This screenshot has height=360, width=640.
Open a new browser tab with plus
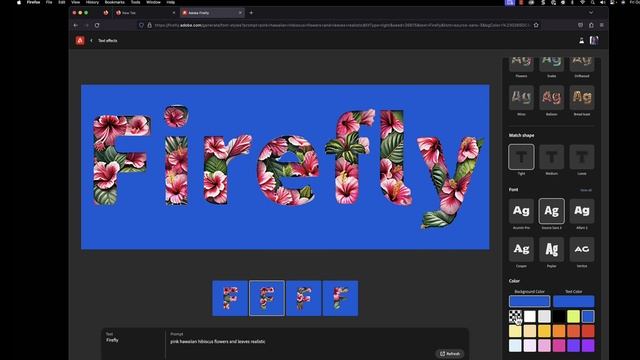pyautogui.click(x=251, y=13)
